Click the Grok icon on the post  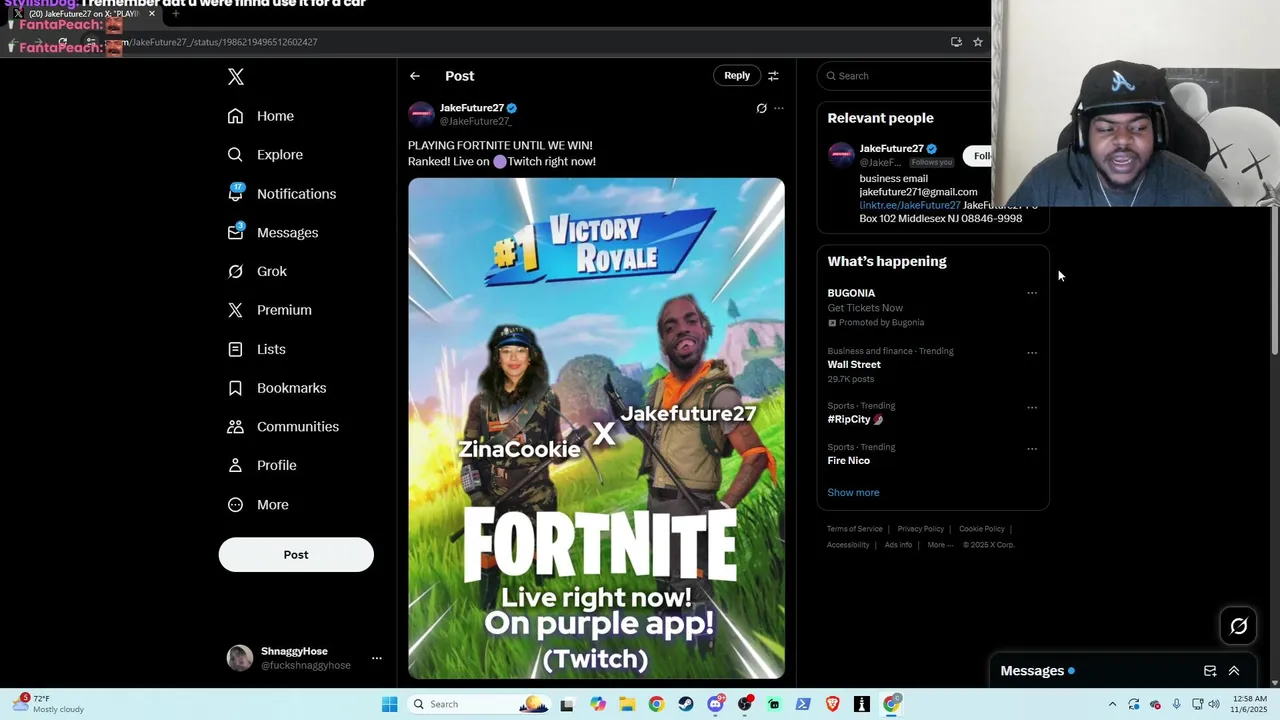pyautogui.click(x=761, y=108)
